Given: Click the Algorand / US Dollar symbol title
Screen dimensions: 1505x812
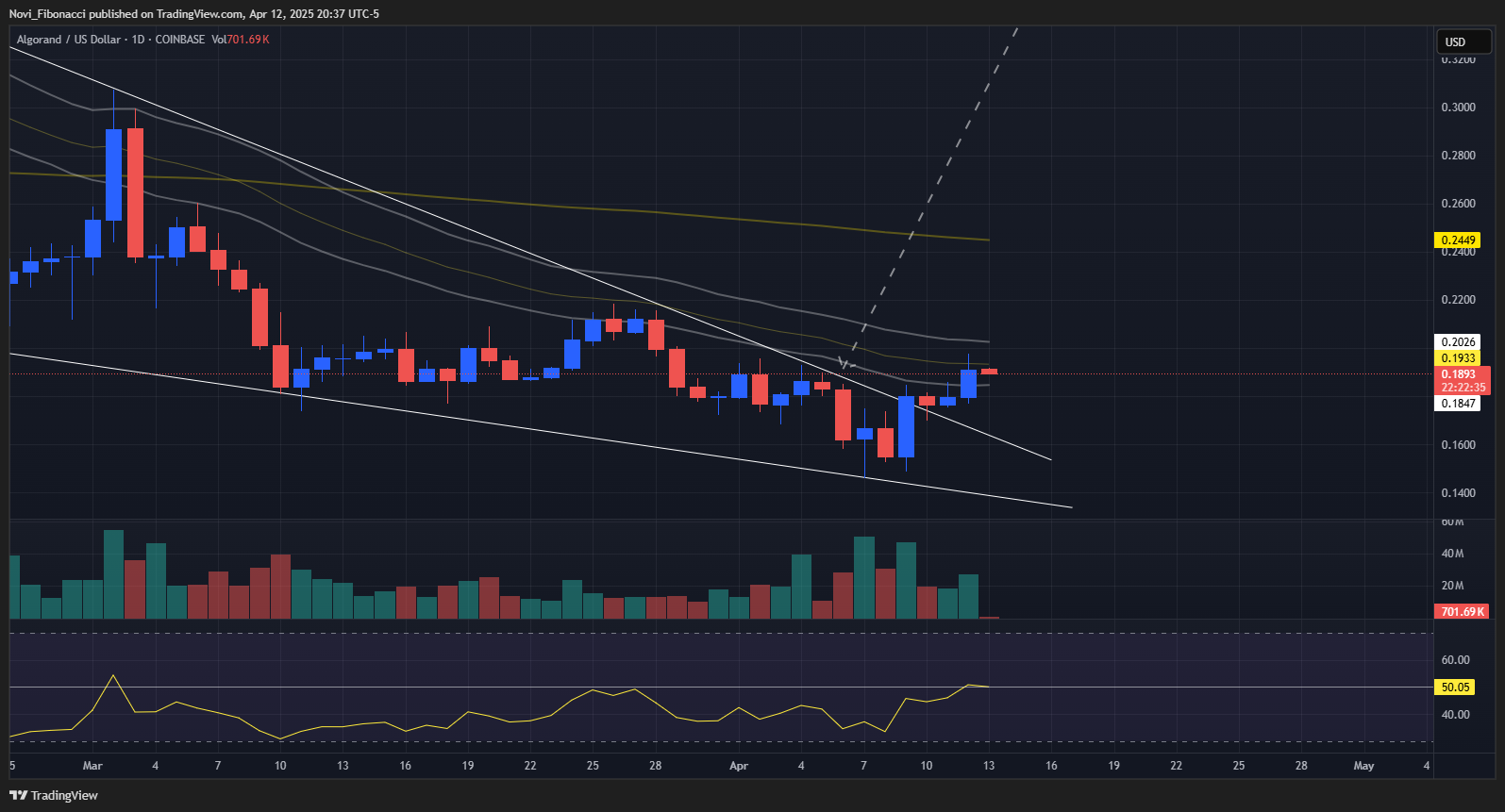Looking at the screenshot, I should (x=69, y=40).
